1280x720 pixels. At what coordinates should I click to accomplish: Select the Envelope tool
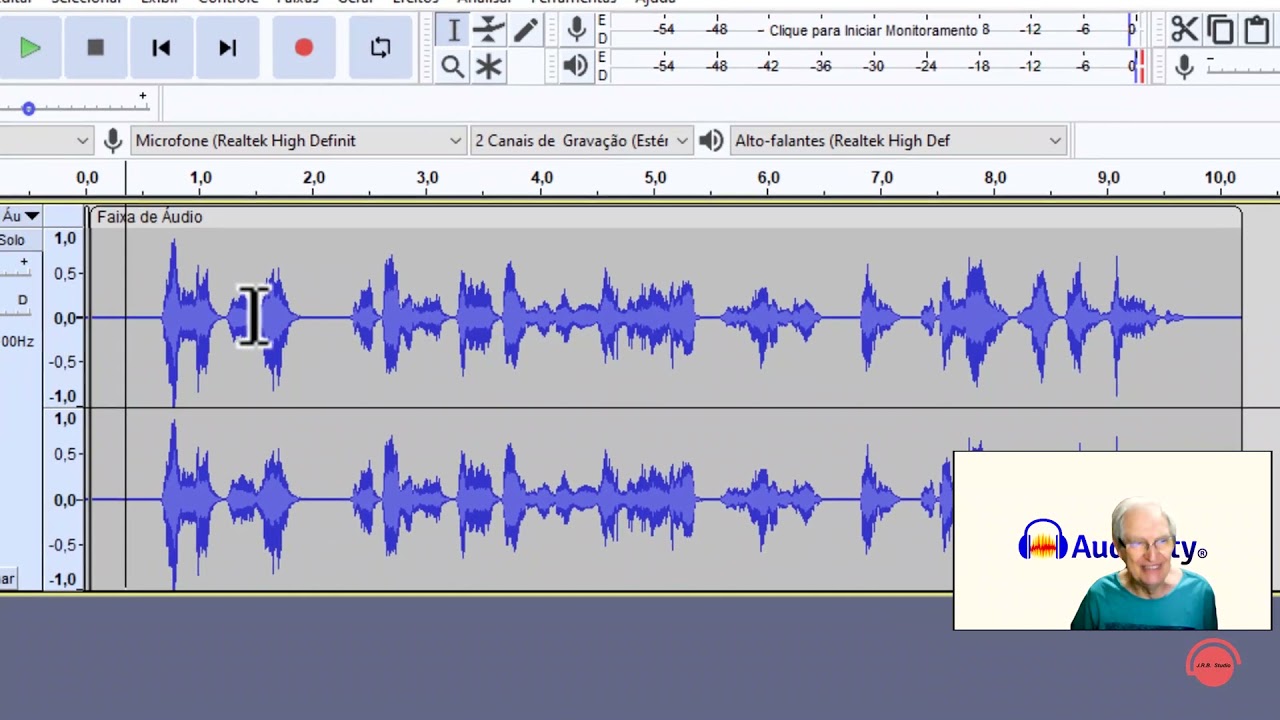click(489, 31)
